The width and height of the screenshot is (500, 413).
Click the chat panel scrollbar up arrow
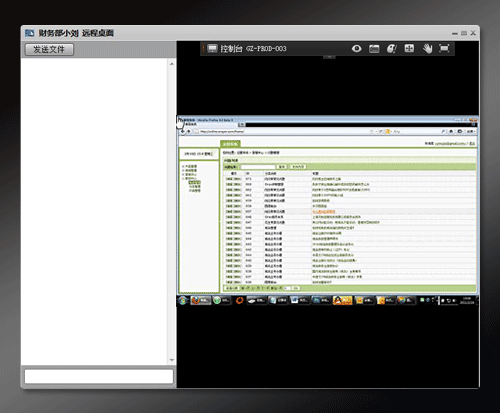[x=172, y=64]
